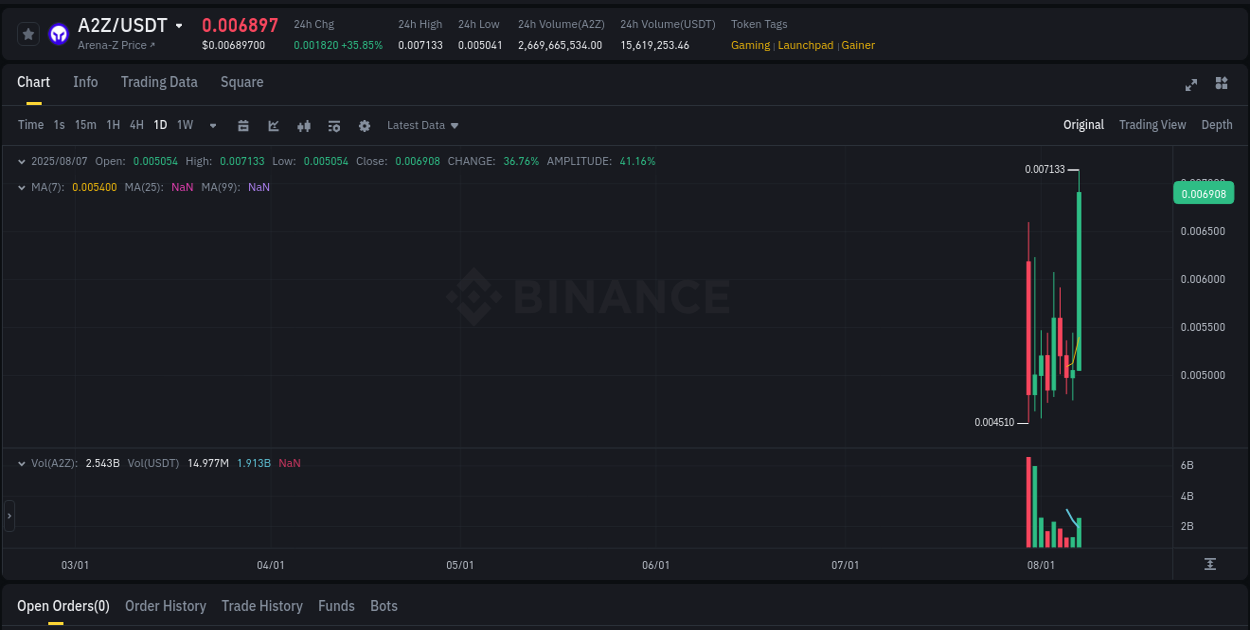This screenshot has width=1250, height=630.
Task: Open the widgets layout icon near fullscreen
Action: coord(1221,85)
